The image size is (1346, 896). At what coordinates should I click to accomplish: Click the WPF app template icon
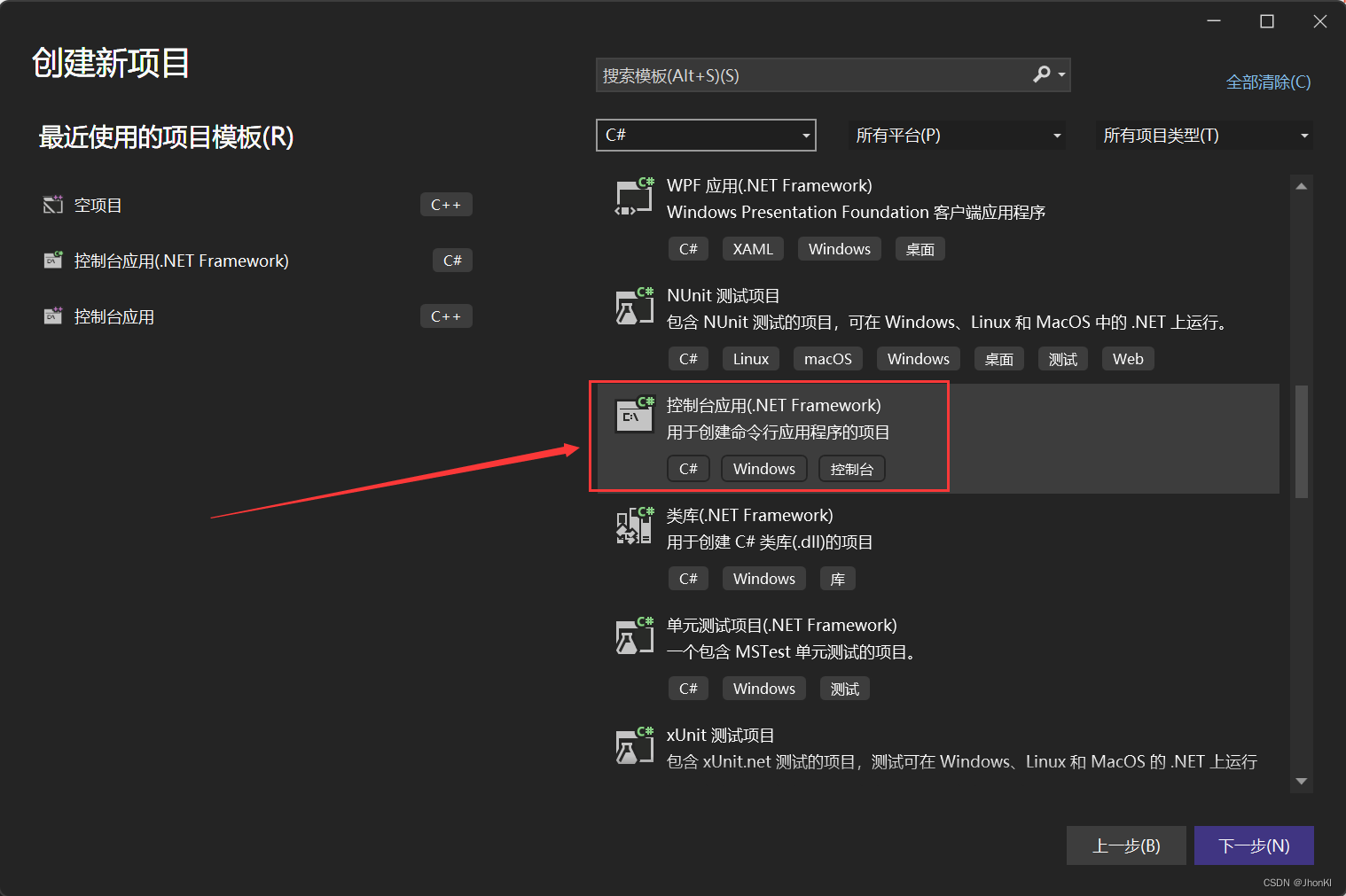635,196
